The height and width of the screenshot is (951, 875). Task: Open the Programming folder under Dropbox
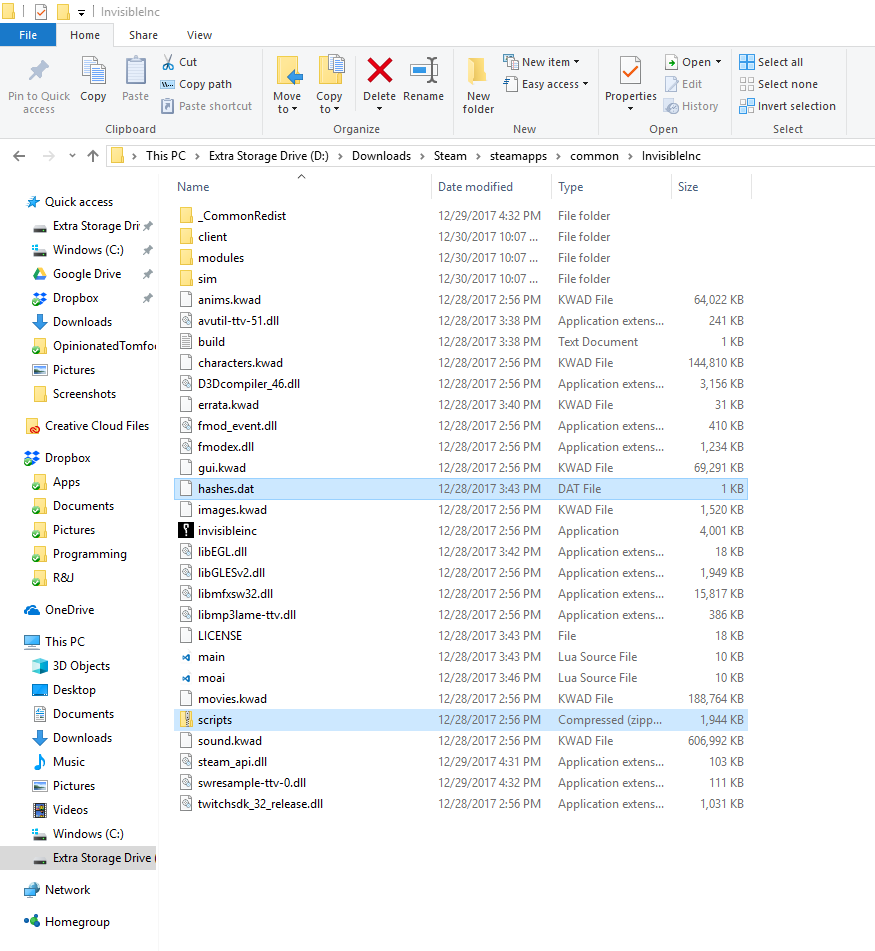point(90,554)
